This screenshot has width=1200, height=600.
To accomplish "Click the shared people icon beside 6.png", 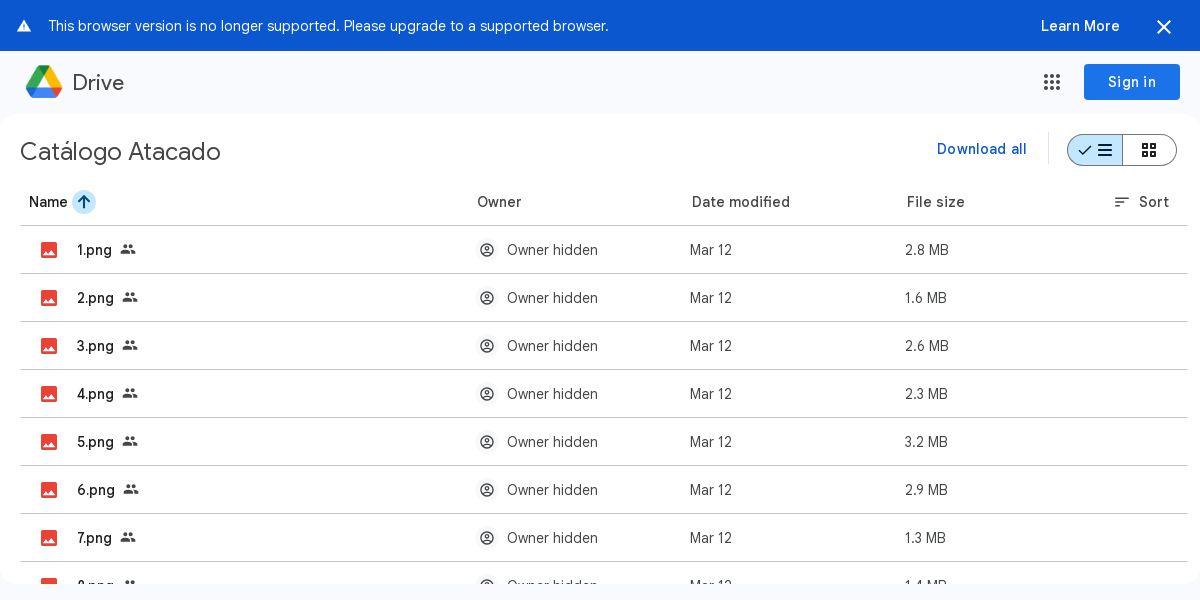I will (x=131, y=490).
